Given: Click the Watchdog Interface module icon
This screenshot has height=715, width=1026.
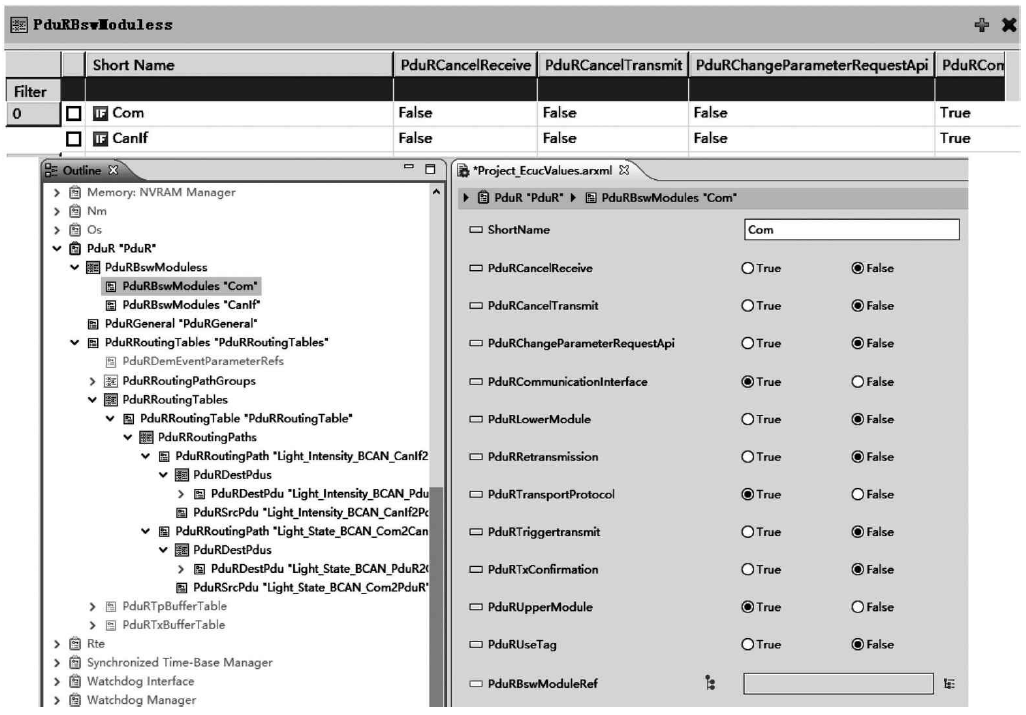Looking at the screenshot, I should pyautogui.click(x=75, y=681).
